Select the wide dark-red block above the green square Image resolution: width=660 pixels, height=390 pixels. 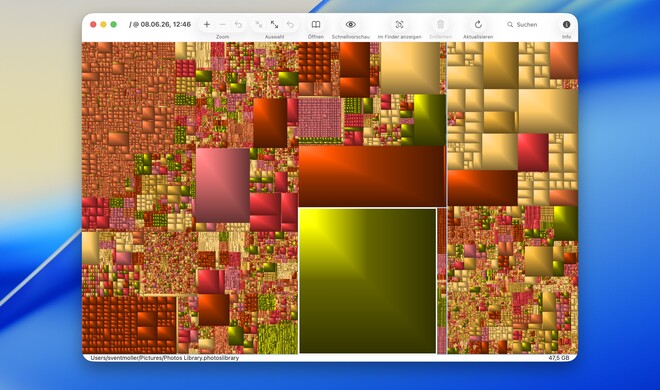[x=372, y=176]
